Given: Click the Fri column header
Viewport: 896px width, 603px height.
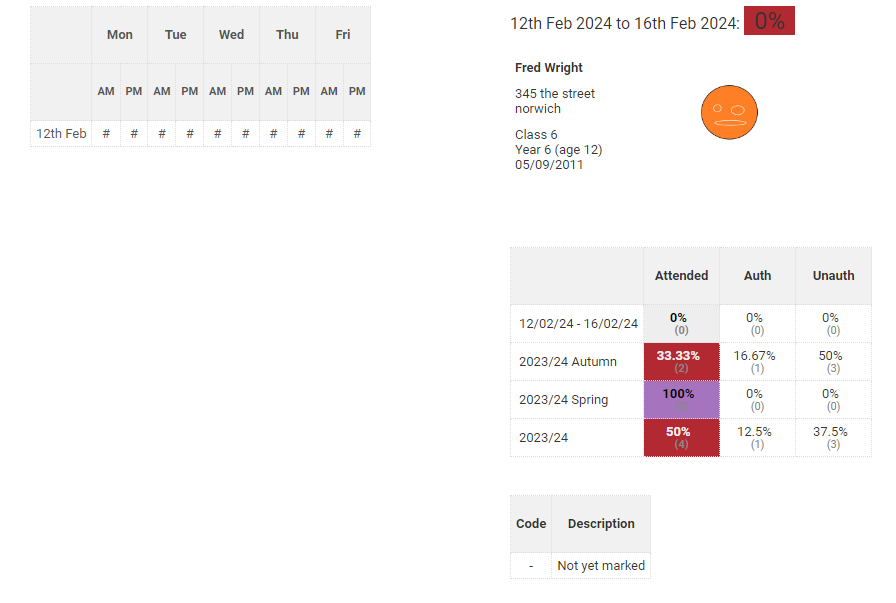Looking at the screenshot, I should point(343,35).
